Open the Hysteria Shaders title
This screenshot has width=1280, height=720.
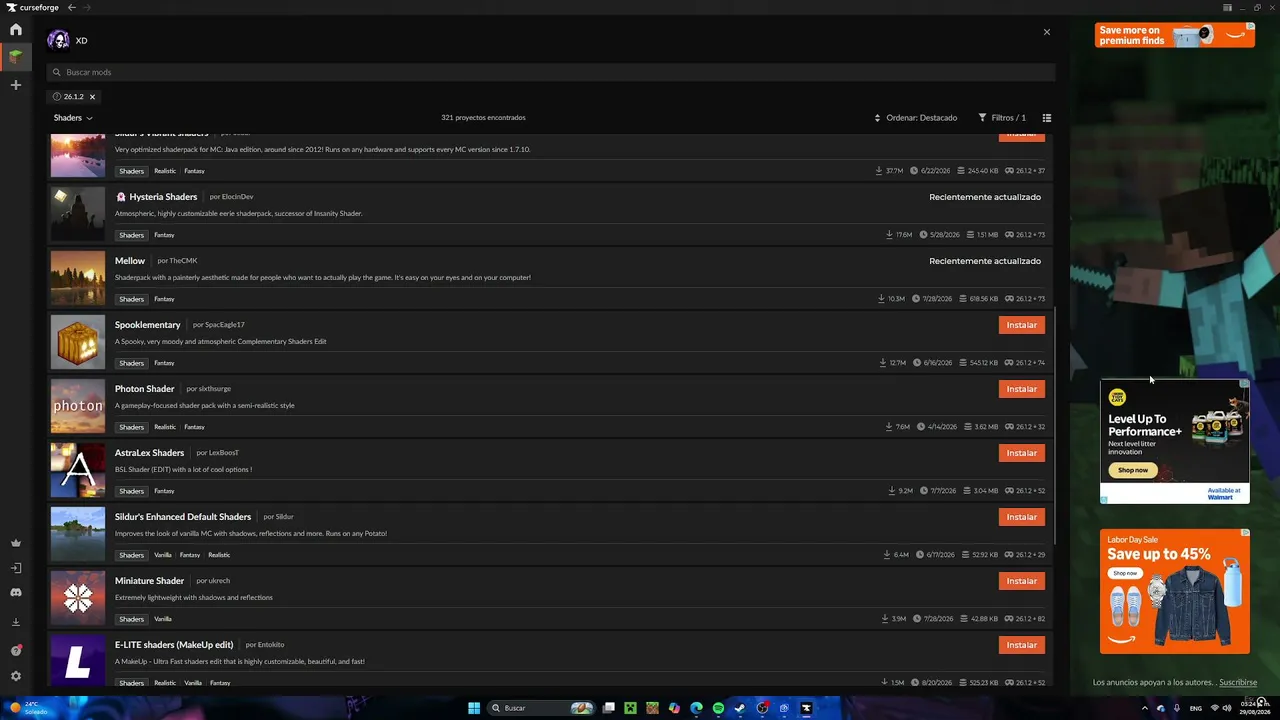163,197
